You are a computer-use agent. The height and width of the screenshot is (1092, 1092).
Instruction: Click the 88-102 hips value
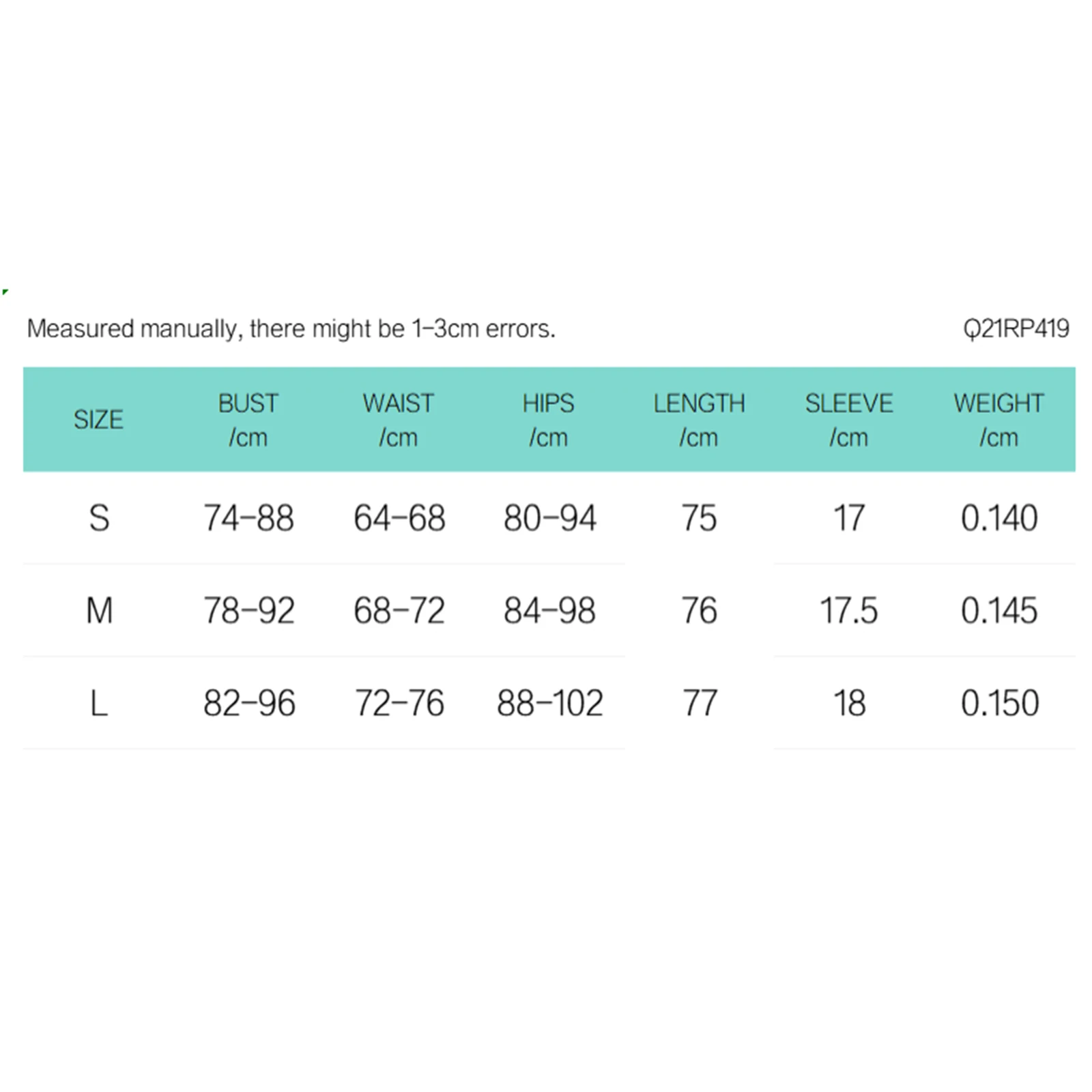550,703
